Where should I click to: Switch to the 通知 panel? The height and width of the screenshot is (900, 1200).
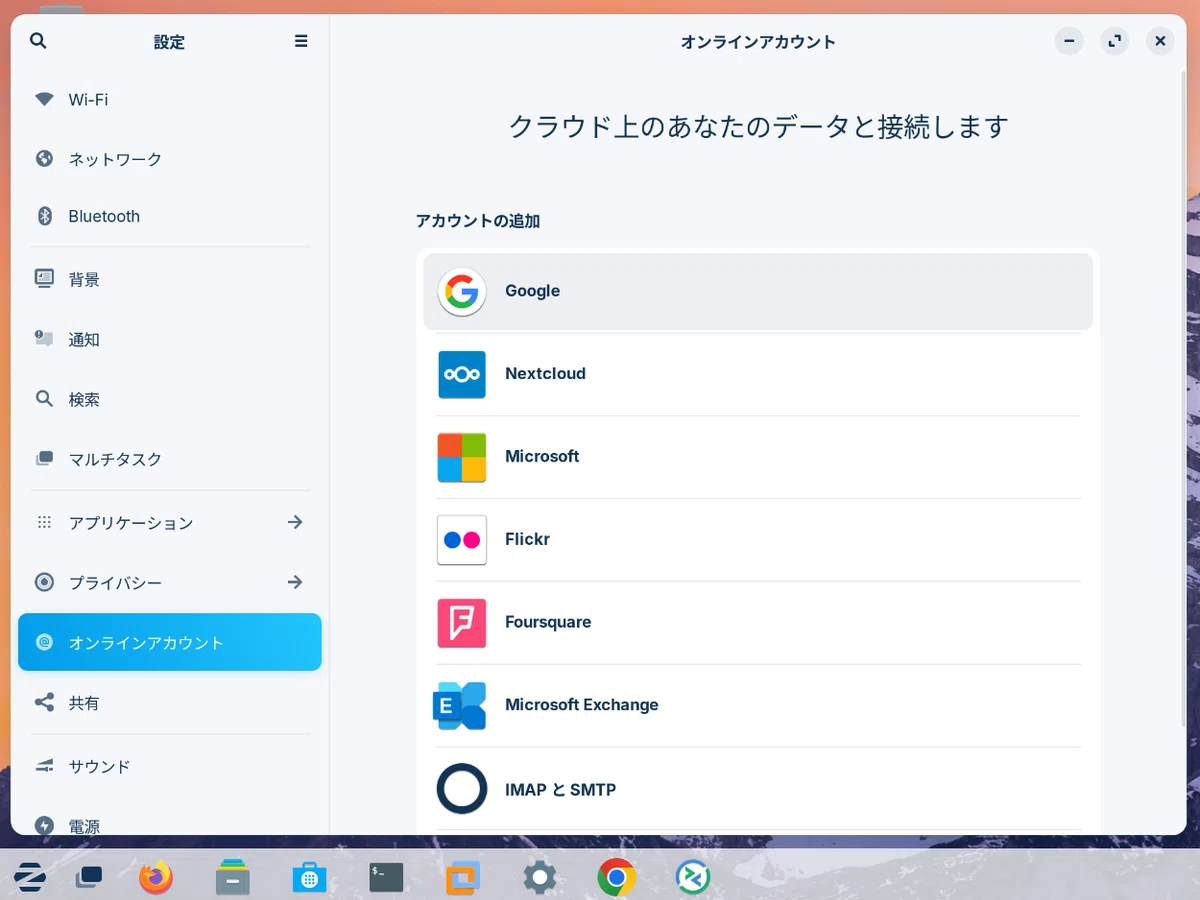[170, 339]
